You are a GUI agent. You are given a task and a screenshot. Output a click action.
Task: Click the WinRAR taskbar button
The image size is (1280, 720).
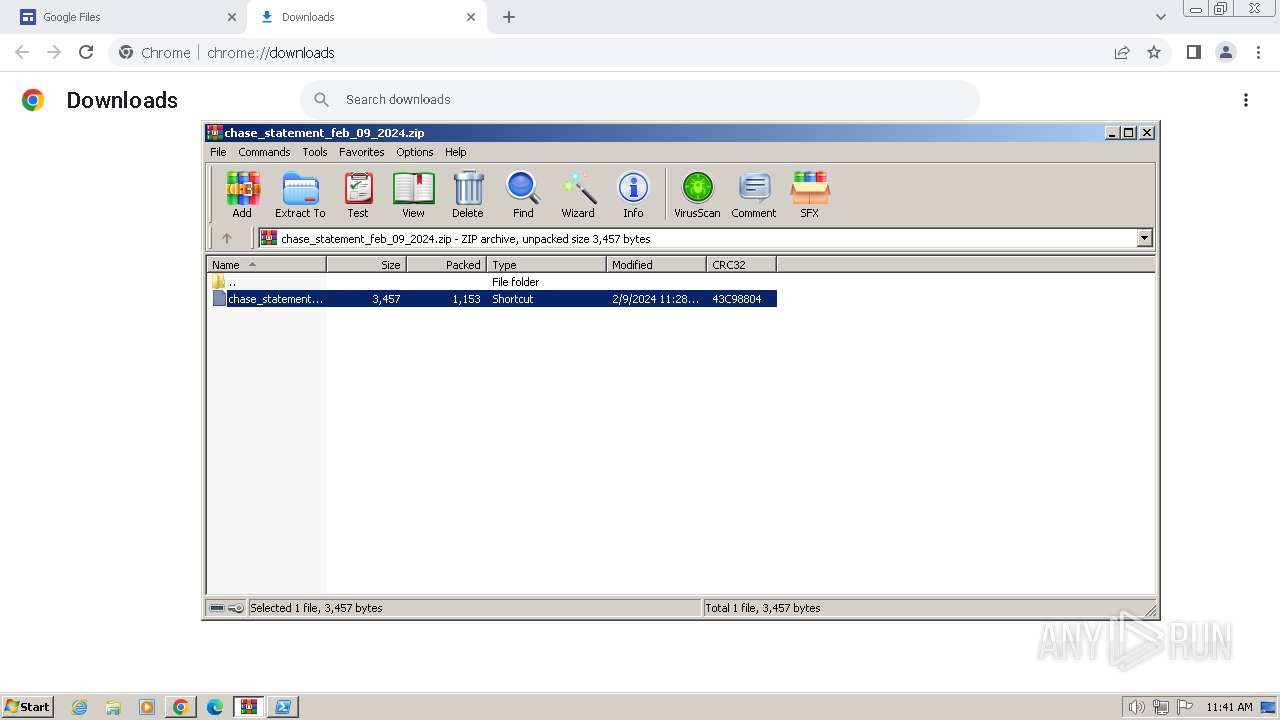[x=249, y=707]
